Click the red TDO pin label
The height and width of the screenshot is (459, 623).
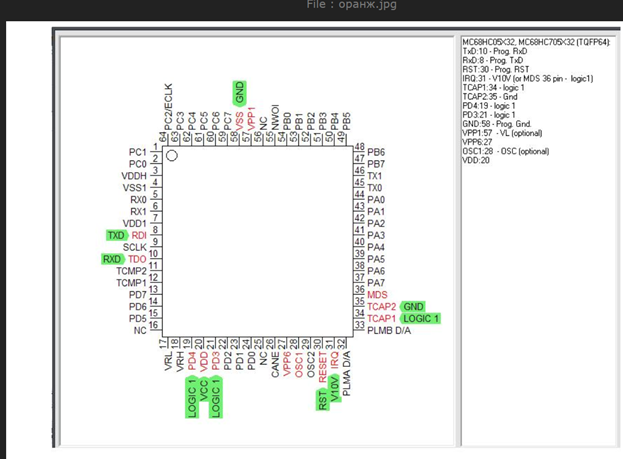pyautogui.click(x=137, y=259)
